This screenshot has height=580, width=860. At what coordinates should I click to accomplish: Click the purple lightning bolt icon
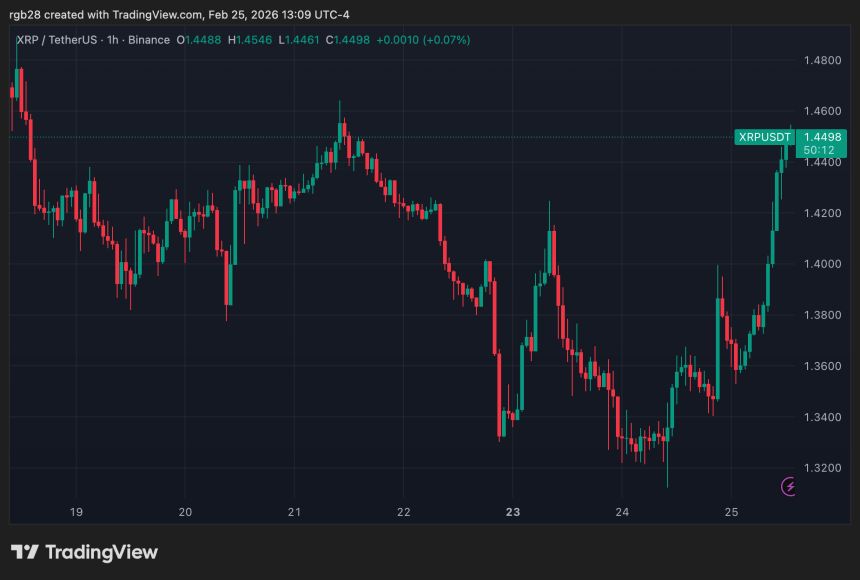[x=789, y=487]
